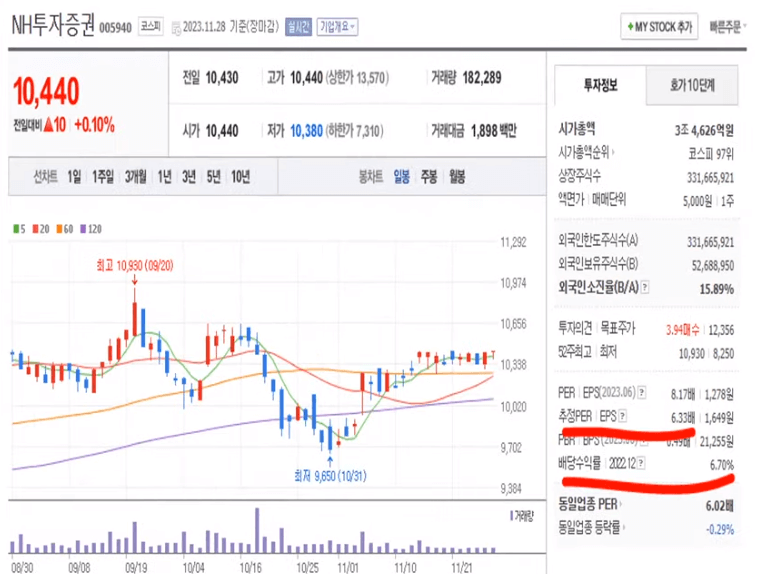Click the 목표주가 value 12,356
The height and width of the screenshot is (574, 759).
point(721,330)
